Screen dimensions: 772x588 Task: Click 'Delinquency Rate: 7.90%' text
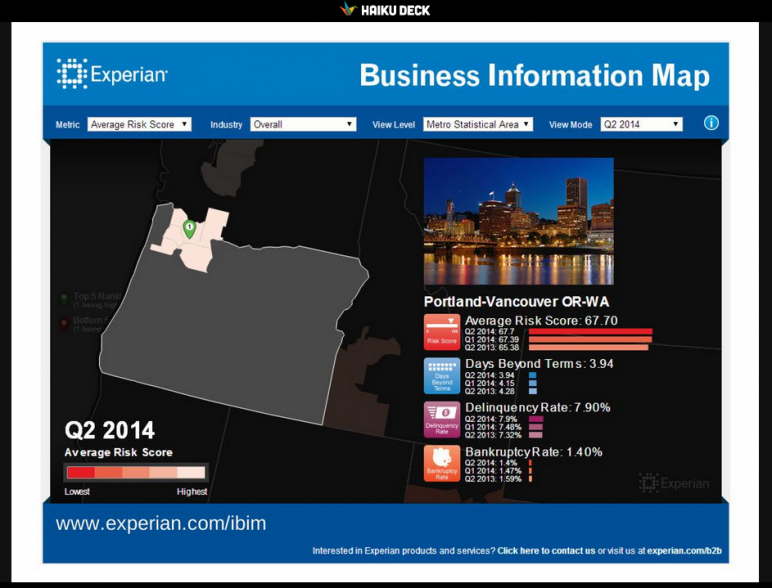(538, 408)
